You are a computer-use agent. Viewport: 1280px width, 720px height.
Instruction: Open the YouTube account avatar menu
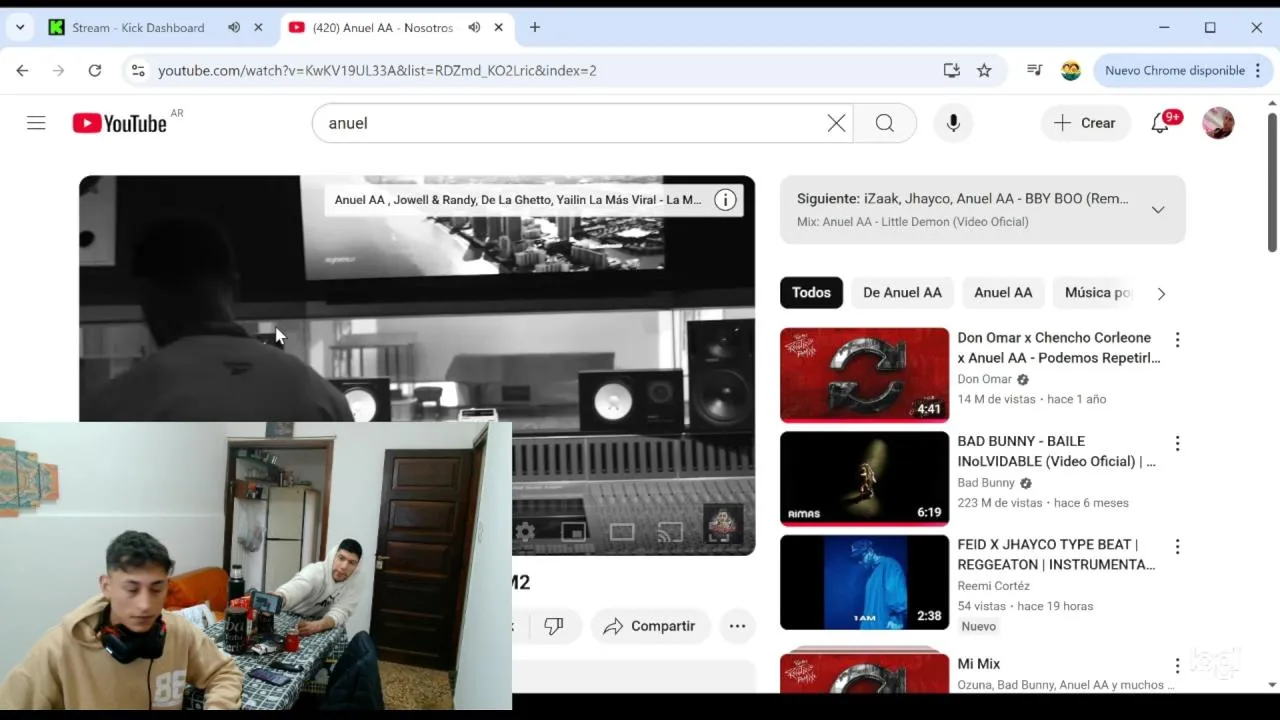[1218, 123]
